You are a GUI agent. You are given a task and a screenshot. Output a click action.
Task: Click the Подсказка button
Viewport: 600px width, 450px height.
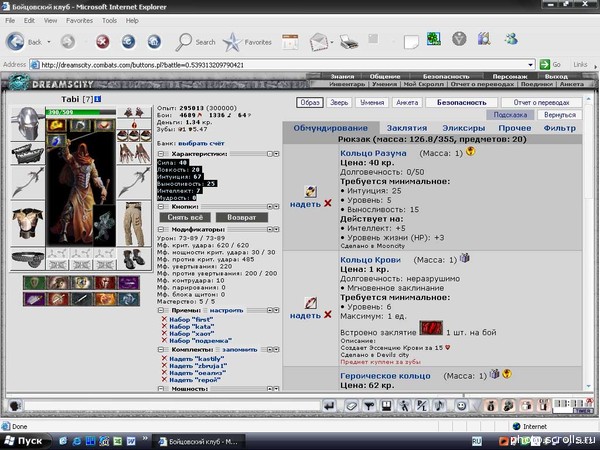[510, 115]
